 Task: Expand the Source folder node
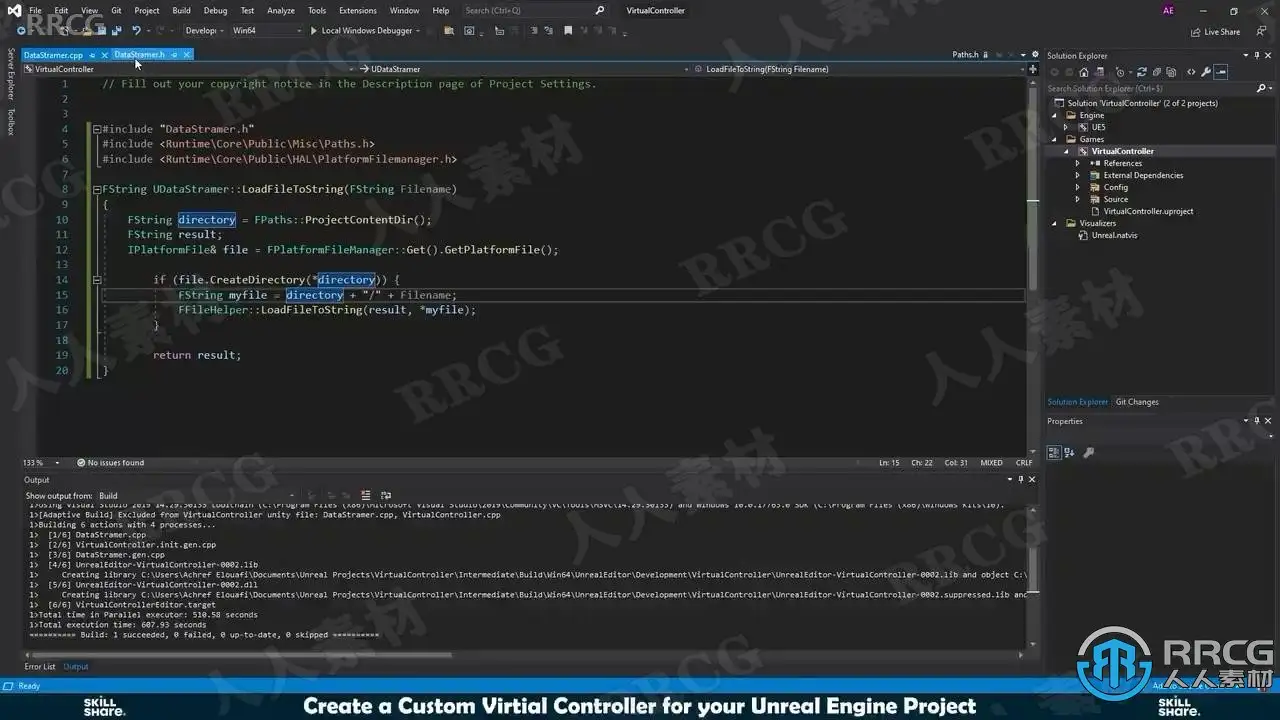(1077, 199)
